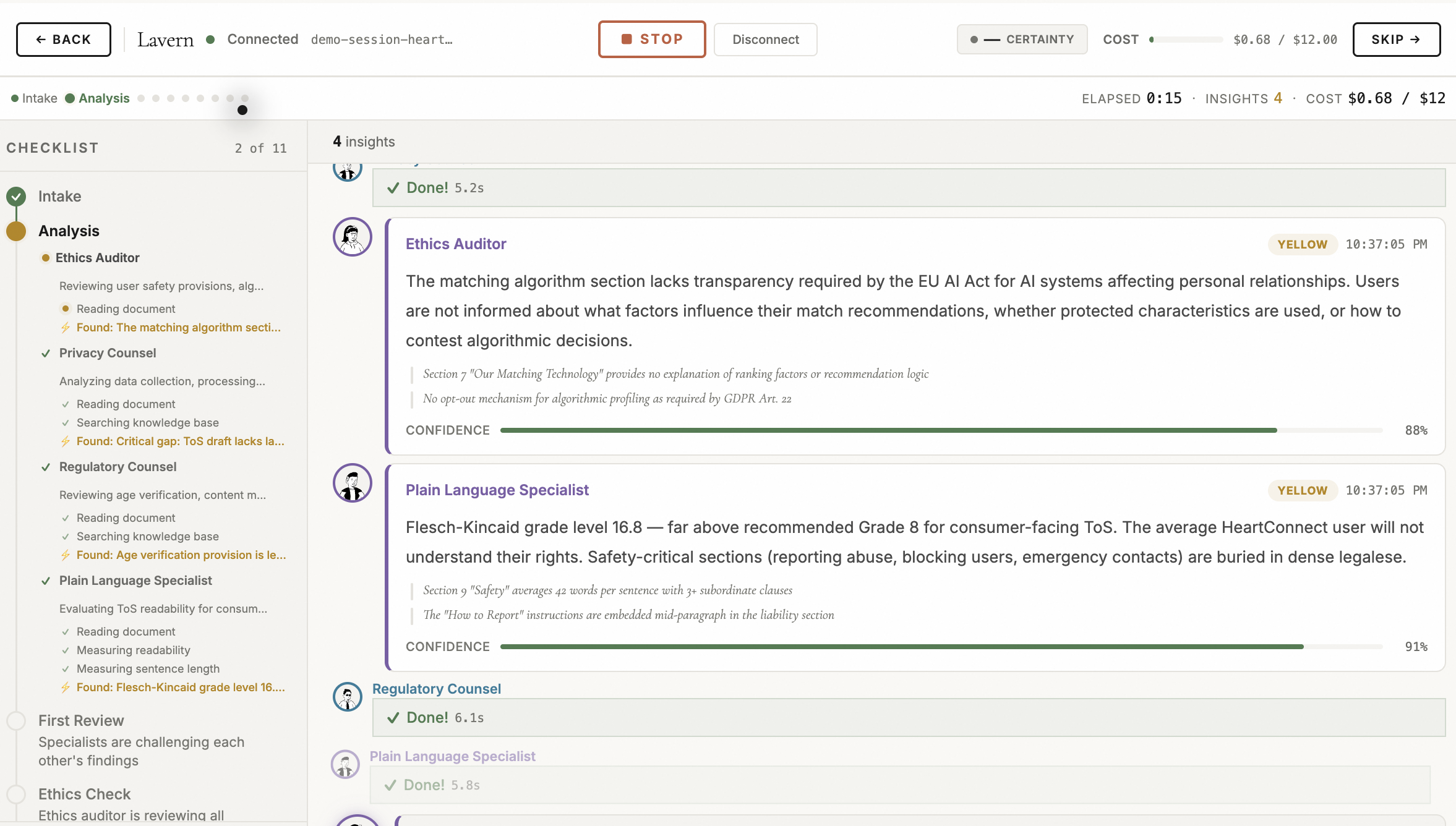Screen dimensions: 1456x826
Task: Click the Done 6.1s status row
Action: coord(909,718)
